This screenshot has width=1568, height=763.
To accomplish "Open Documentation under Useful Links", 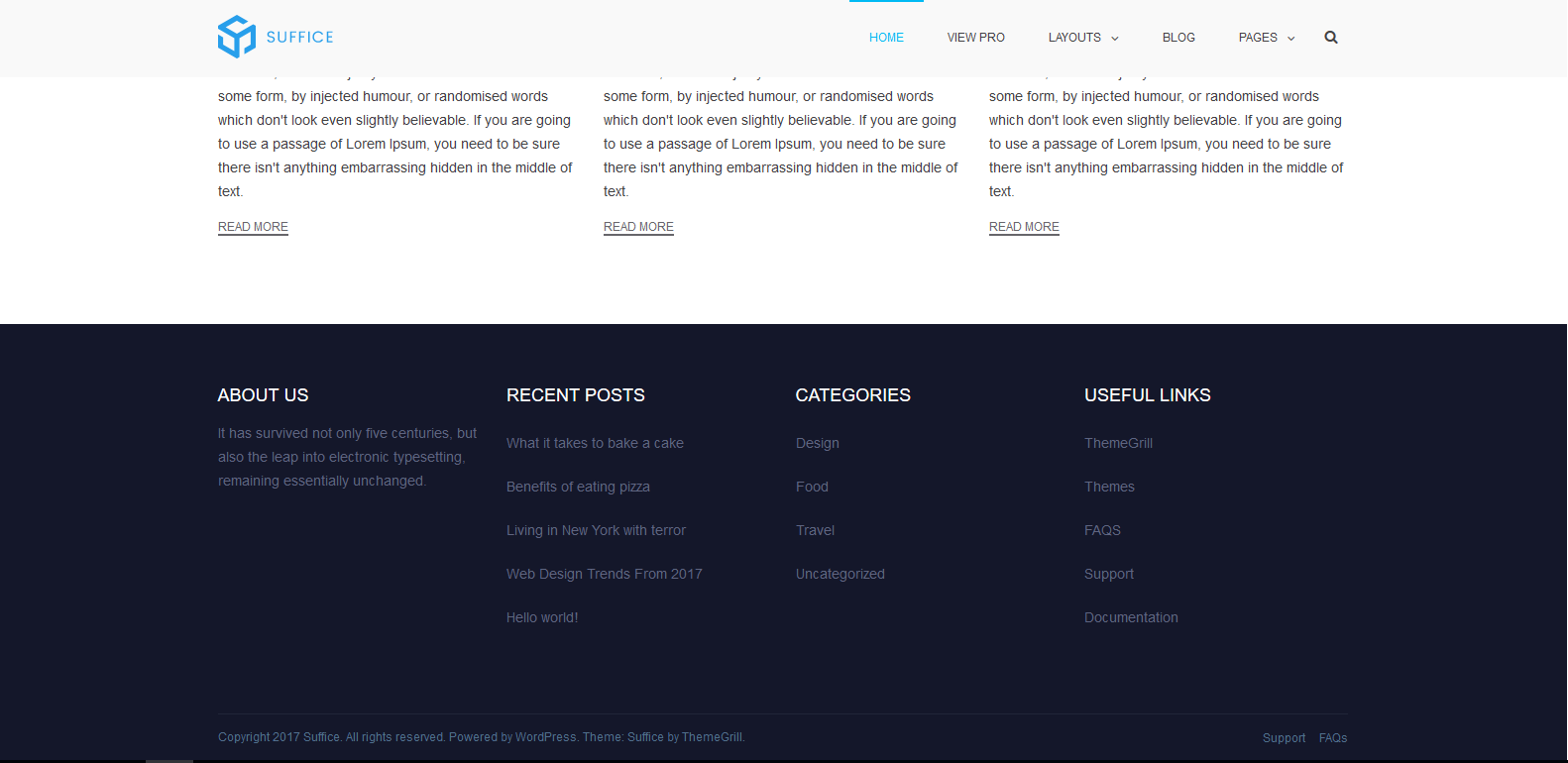I will click(1131, 617).
